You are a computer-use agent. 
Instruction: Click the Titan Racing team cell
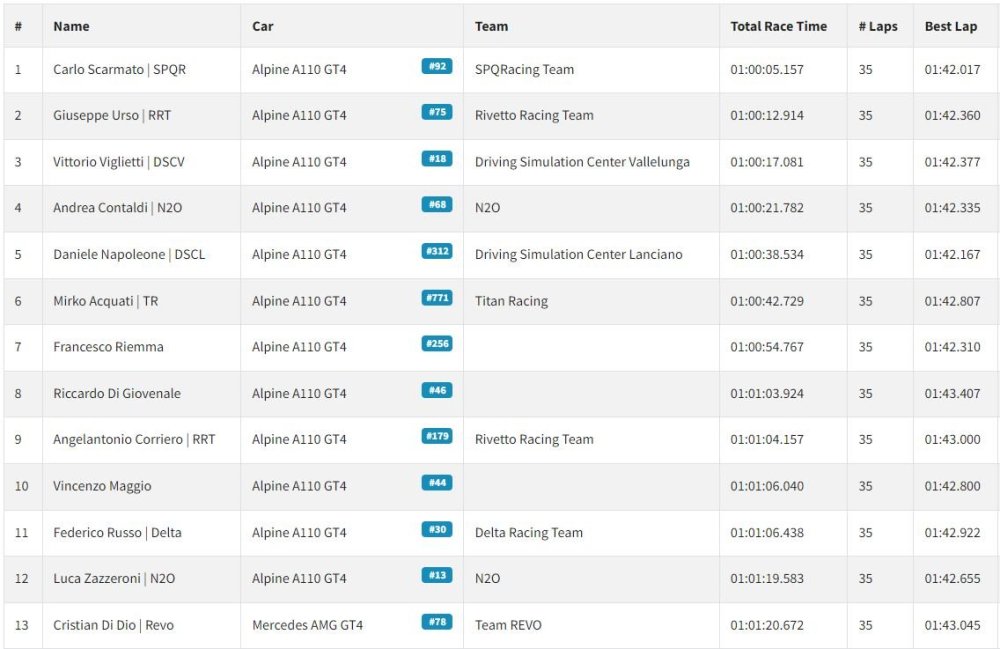coord(511,301)
